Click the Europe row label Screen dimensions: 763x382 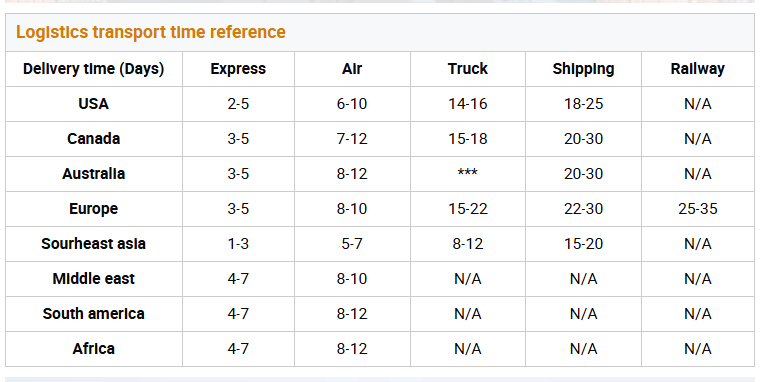[93, 209]
